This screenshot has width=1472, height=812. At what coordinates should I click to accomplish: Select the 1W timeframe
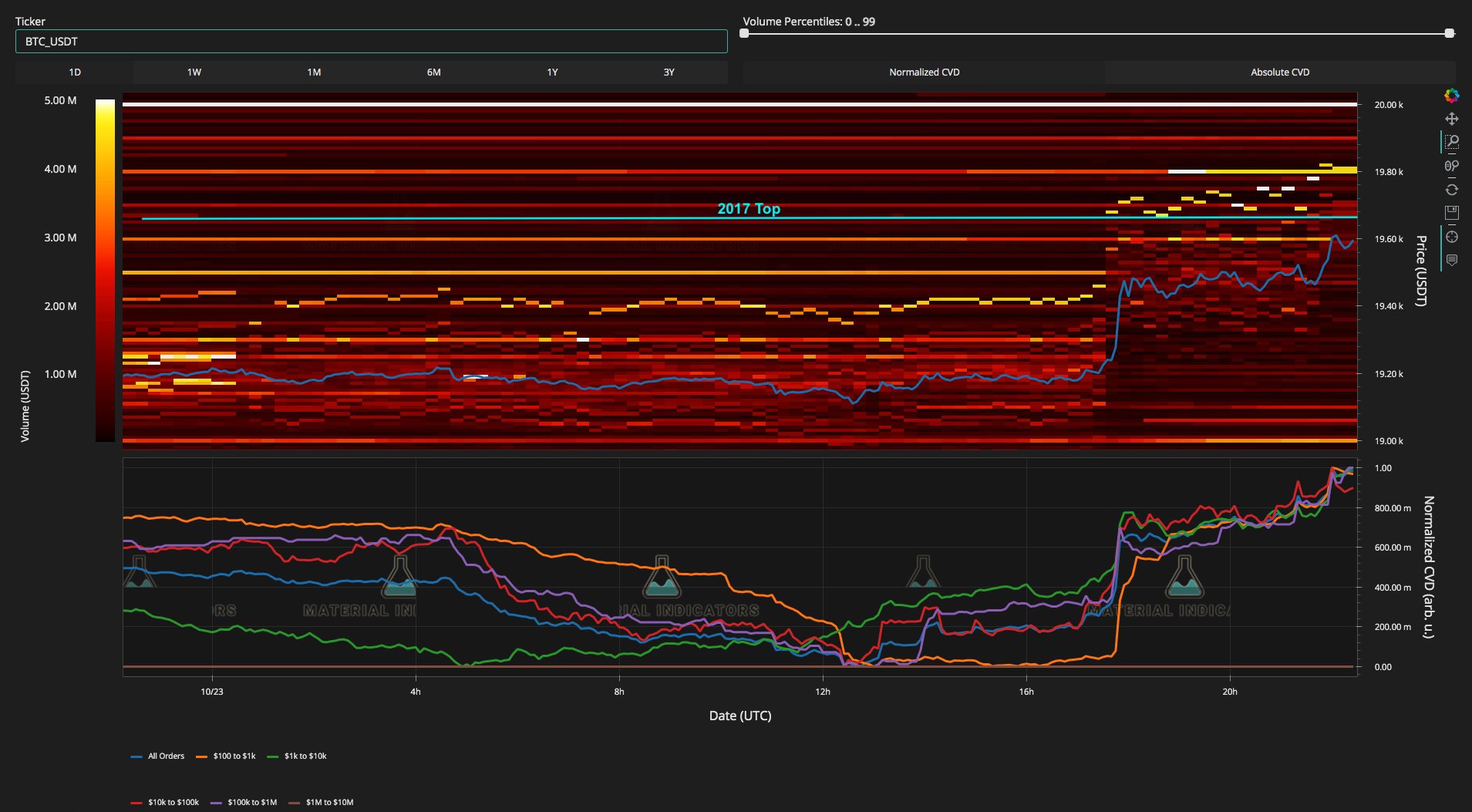194,72
